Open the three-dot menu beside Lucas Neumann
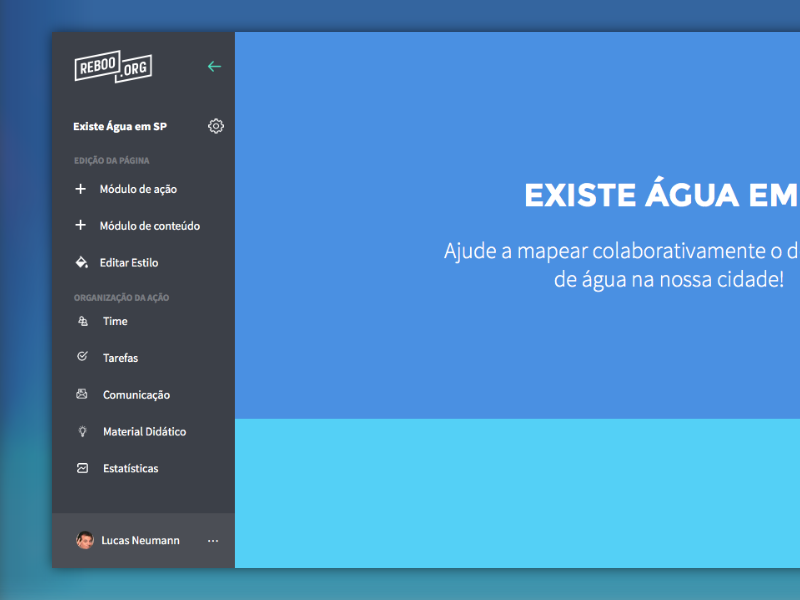The height and width of the screenshot is (600, 800). click(x=212, y=540)
